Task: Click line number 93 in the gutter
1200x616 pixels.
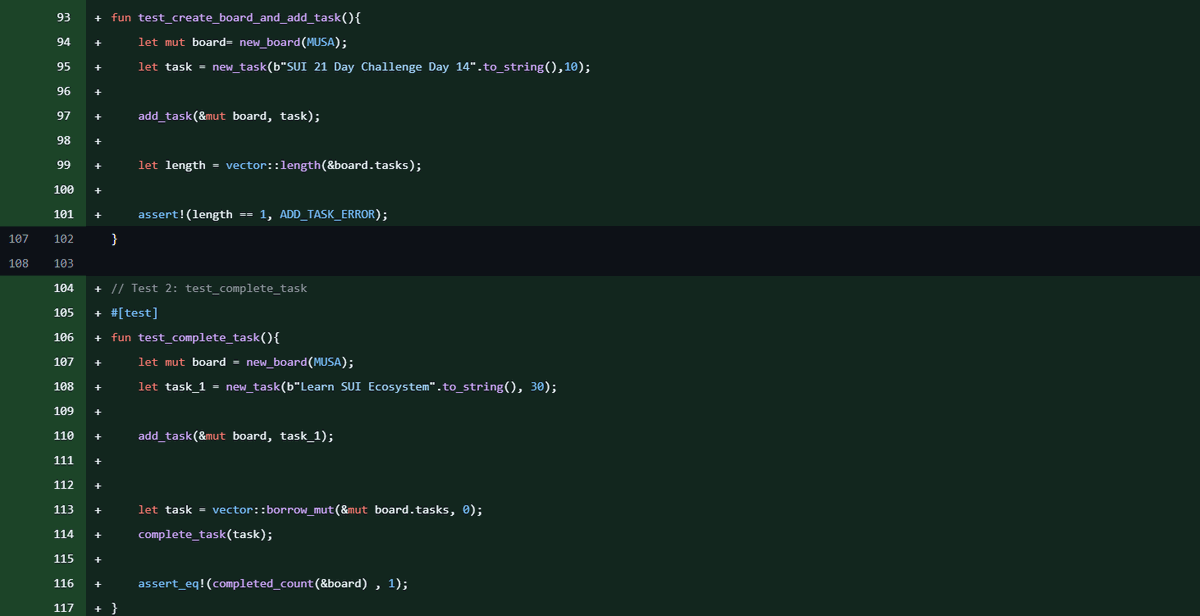Action: pos(63,17)
